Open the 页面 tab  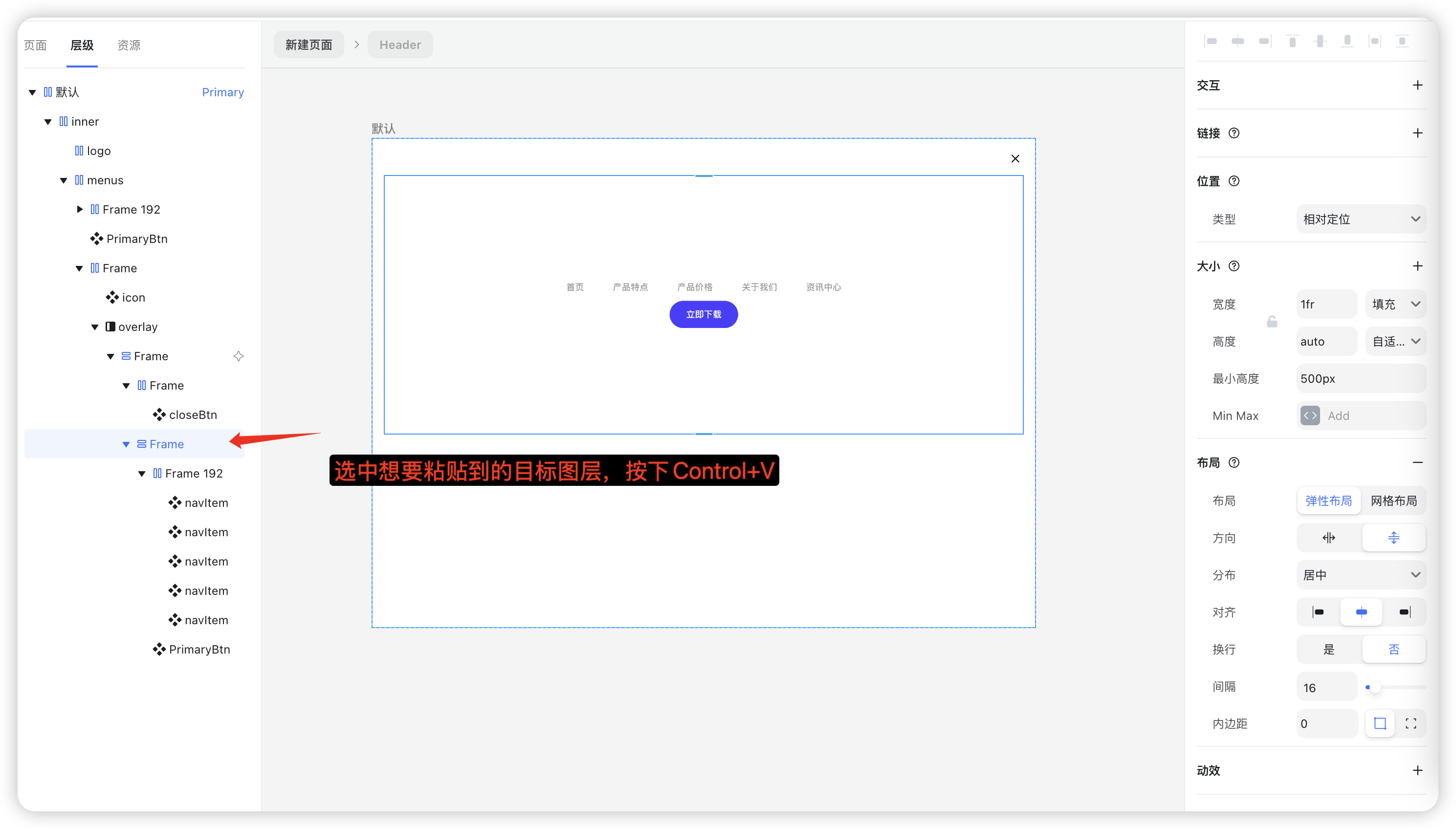point(35,45)
